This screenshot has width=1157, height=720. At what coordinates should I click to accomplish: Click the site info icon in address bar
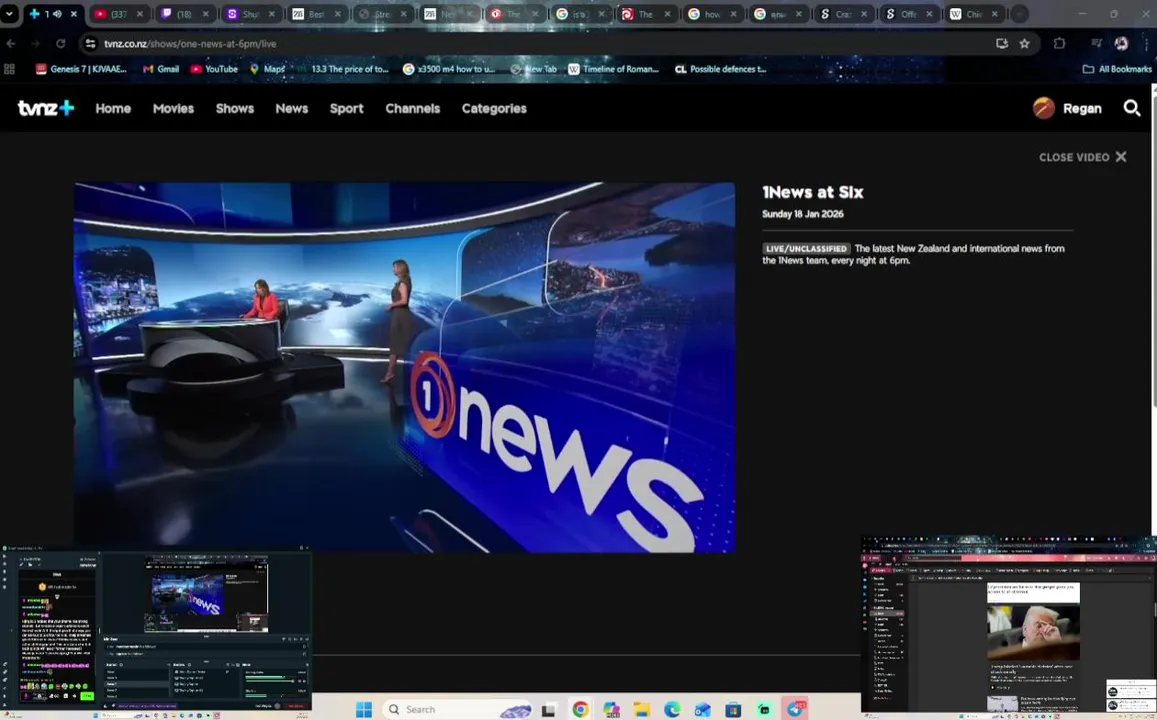pos(91,44)
